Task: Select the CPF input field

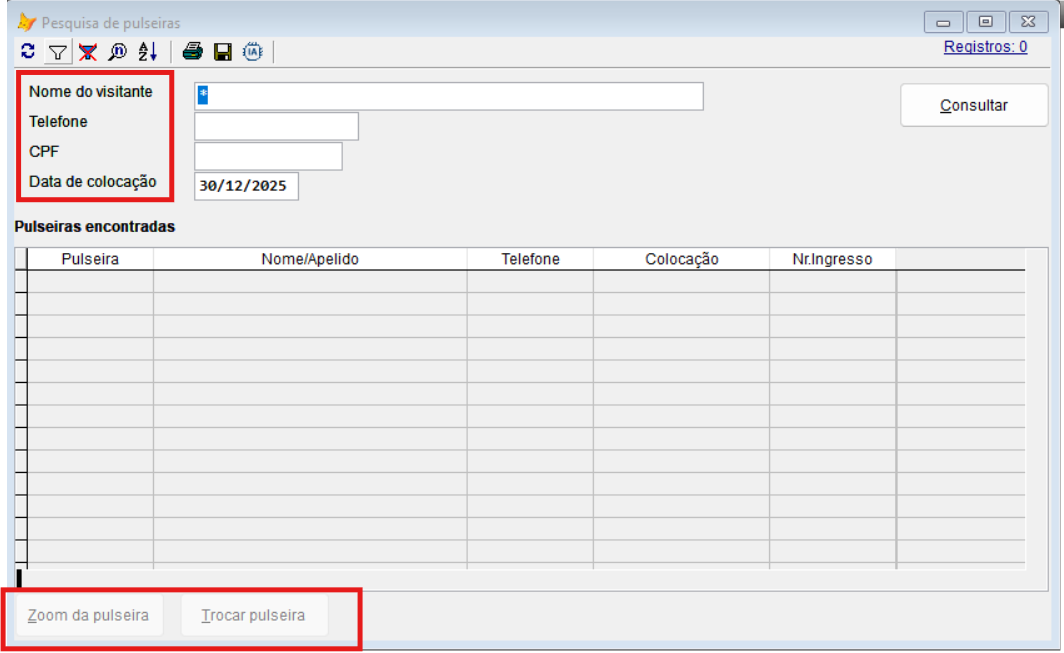Action: pyautogui.click(x=268, y=156)
